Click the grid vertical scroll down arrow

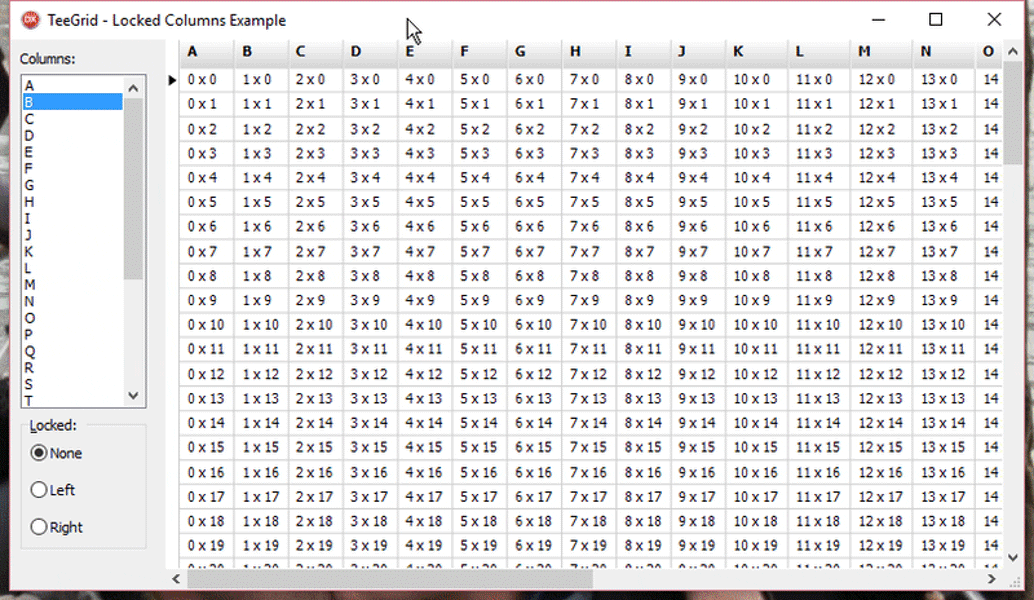pyautogui.click(x=1013, y=558)
